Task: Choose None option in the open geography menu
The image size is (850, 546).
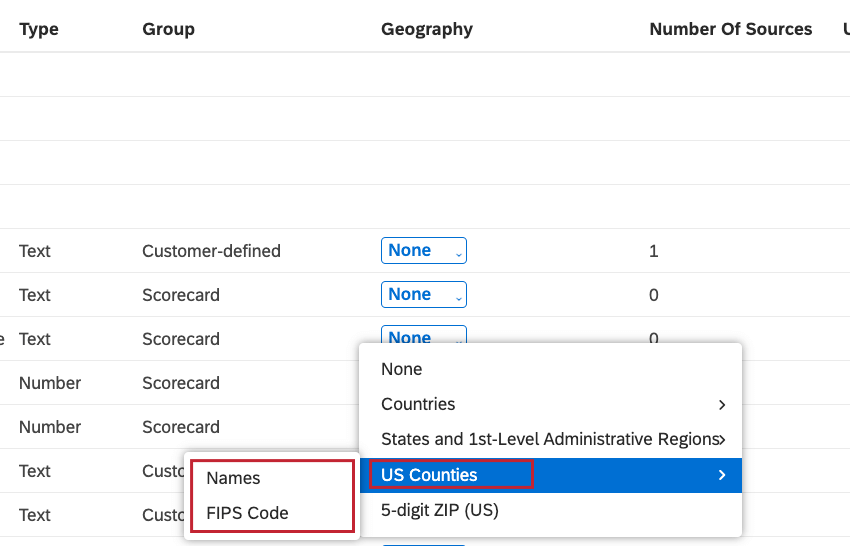Action: click(x=402, y=369)
